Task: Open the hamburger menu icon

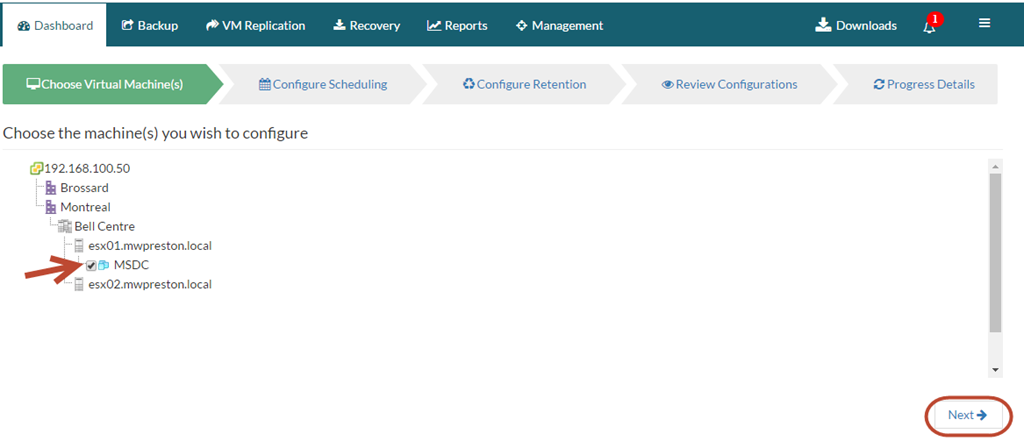Action: pos(984,24)
